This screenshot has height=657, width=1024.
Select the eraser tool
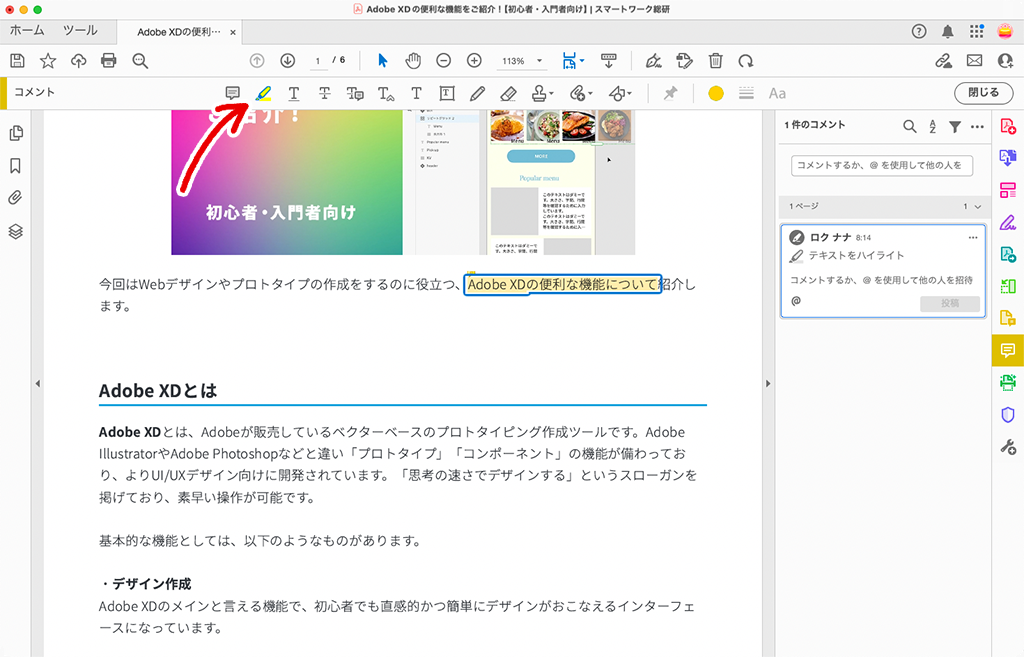(508, 93)
